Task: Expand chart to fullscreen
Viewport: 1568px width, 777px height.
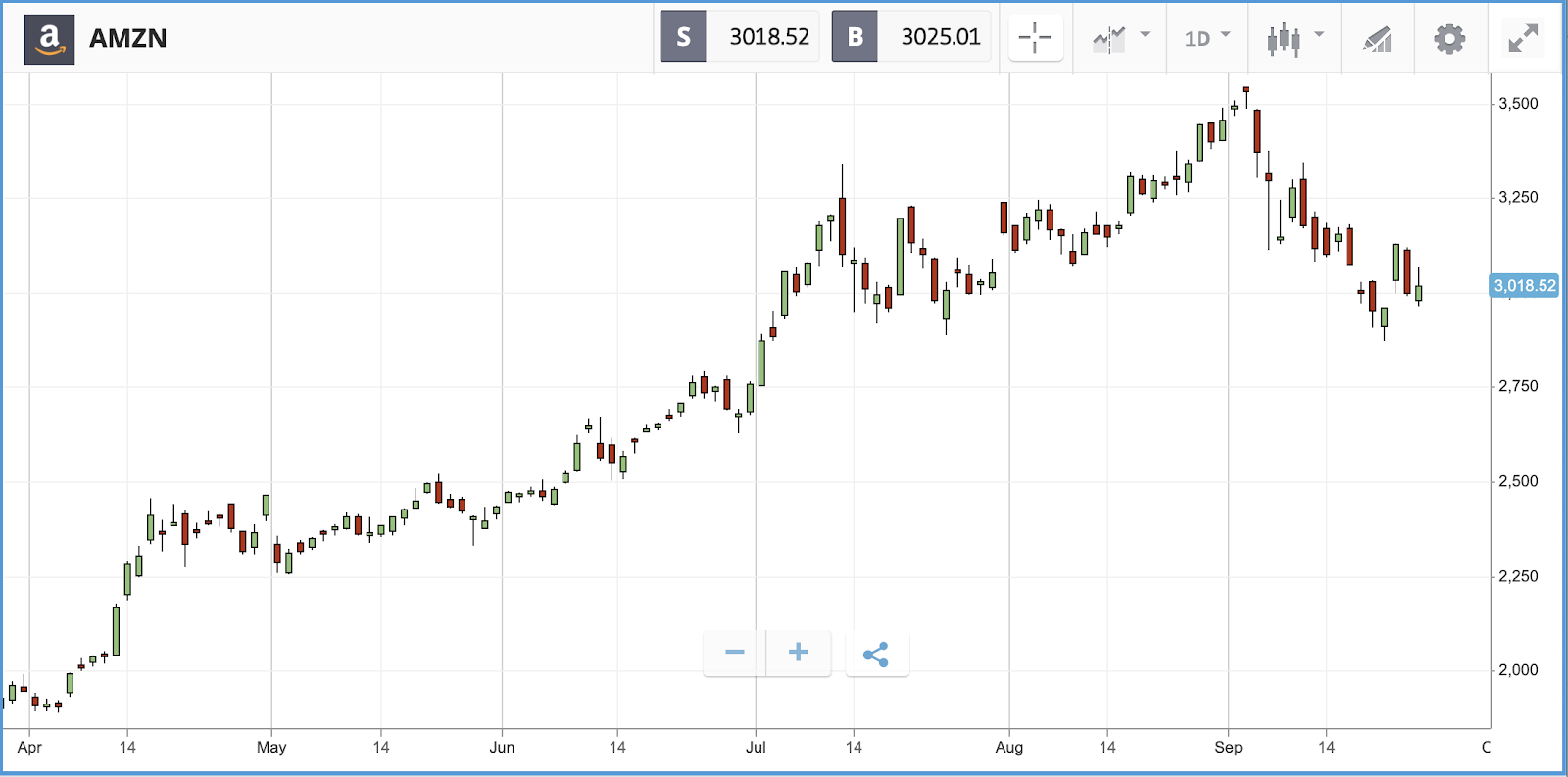Action: tap(1523, 38)
